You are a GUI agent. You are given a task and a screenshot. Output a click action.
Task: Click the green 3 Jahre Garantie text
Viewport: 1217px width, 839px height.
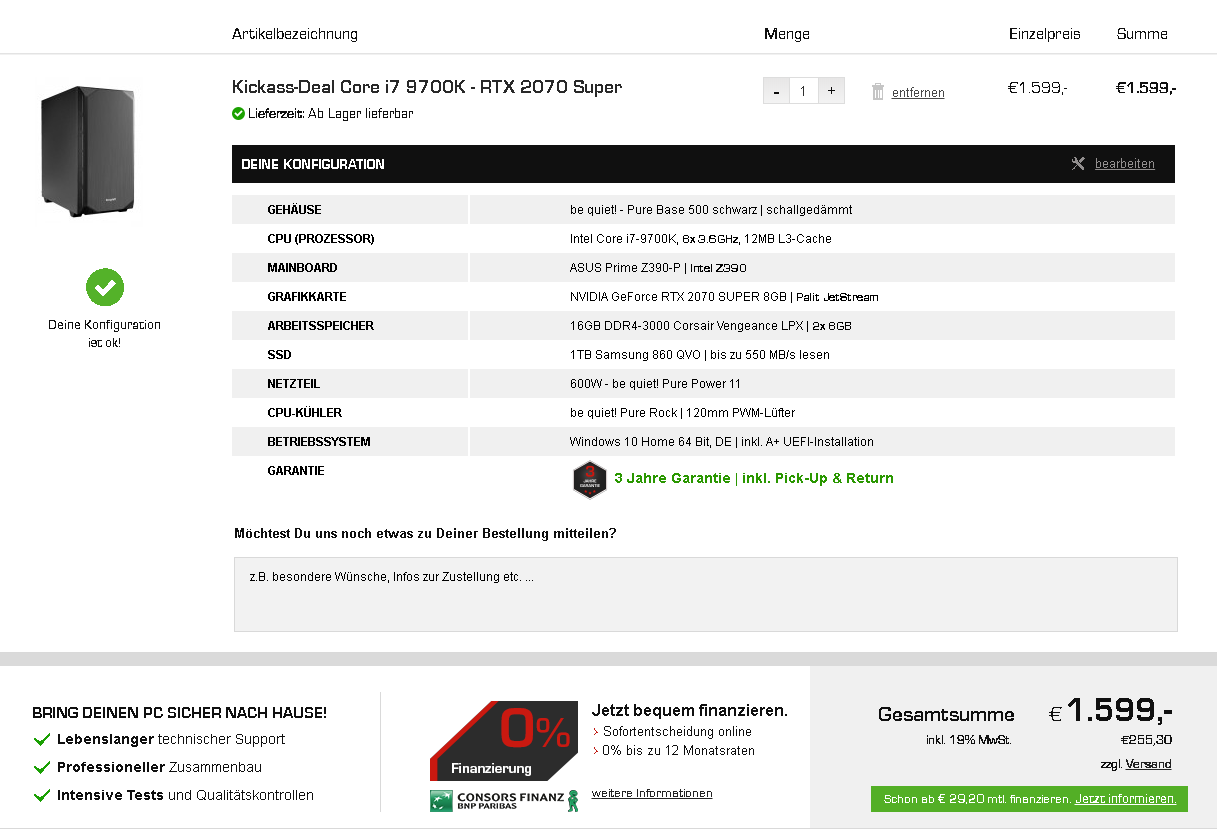tap(754, 478)
